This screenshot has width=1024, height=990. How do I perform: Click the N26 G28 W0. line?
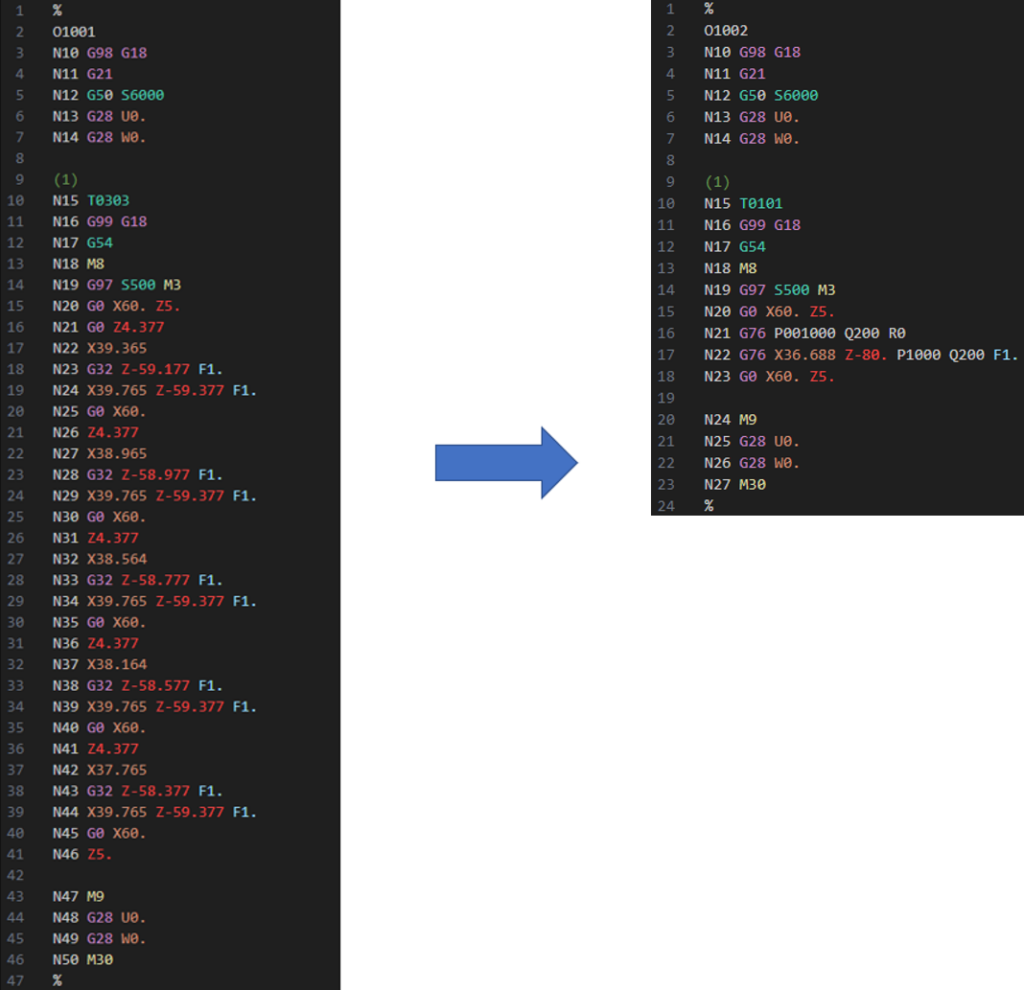pyautogui.click(x=752, y=463)
